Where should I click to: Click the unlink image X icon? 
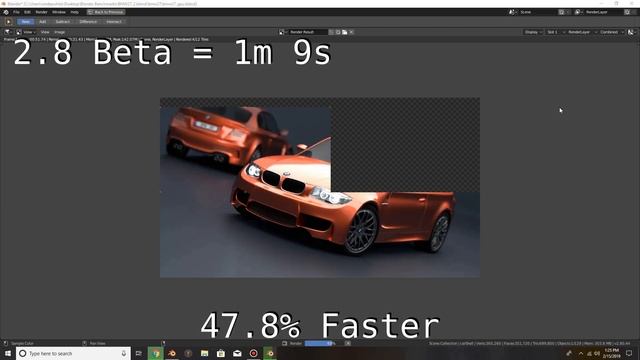[351, 32]
